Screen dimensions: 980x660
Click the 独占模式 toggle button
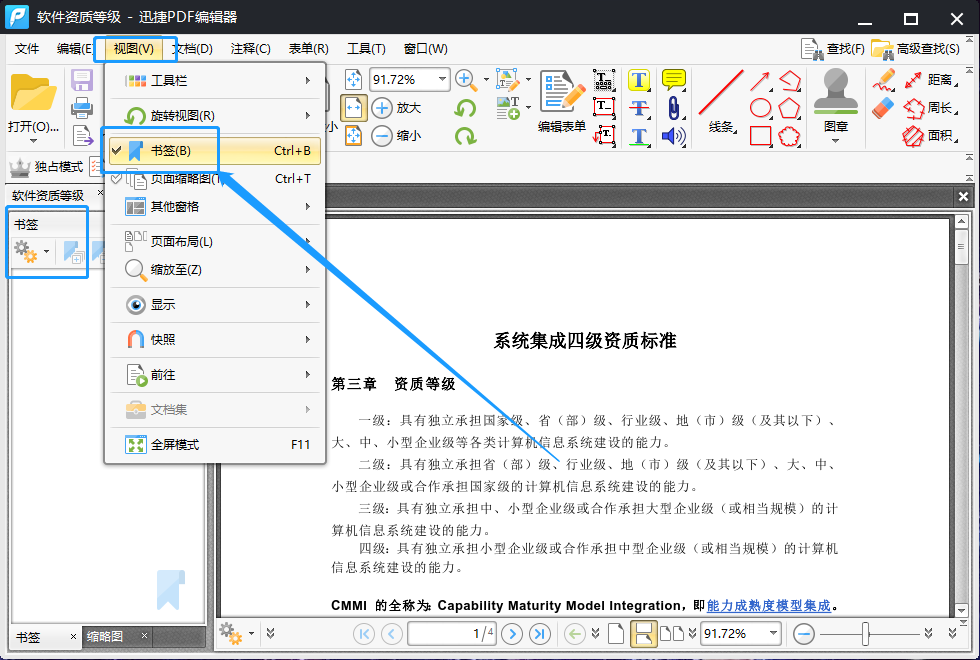[x=45, y=166]
